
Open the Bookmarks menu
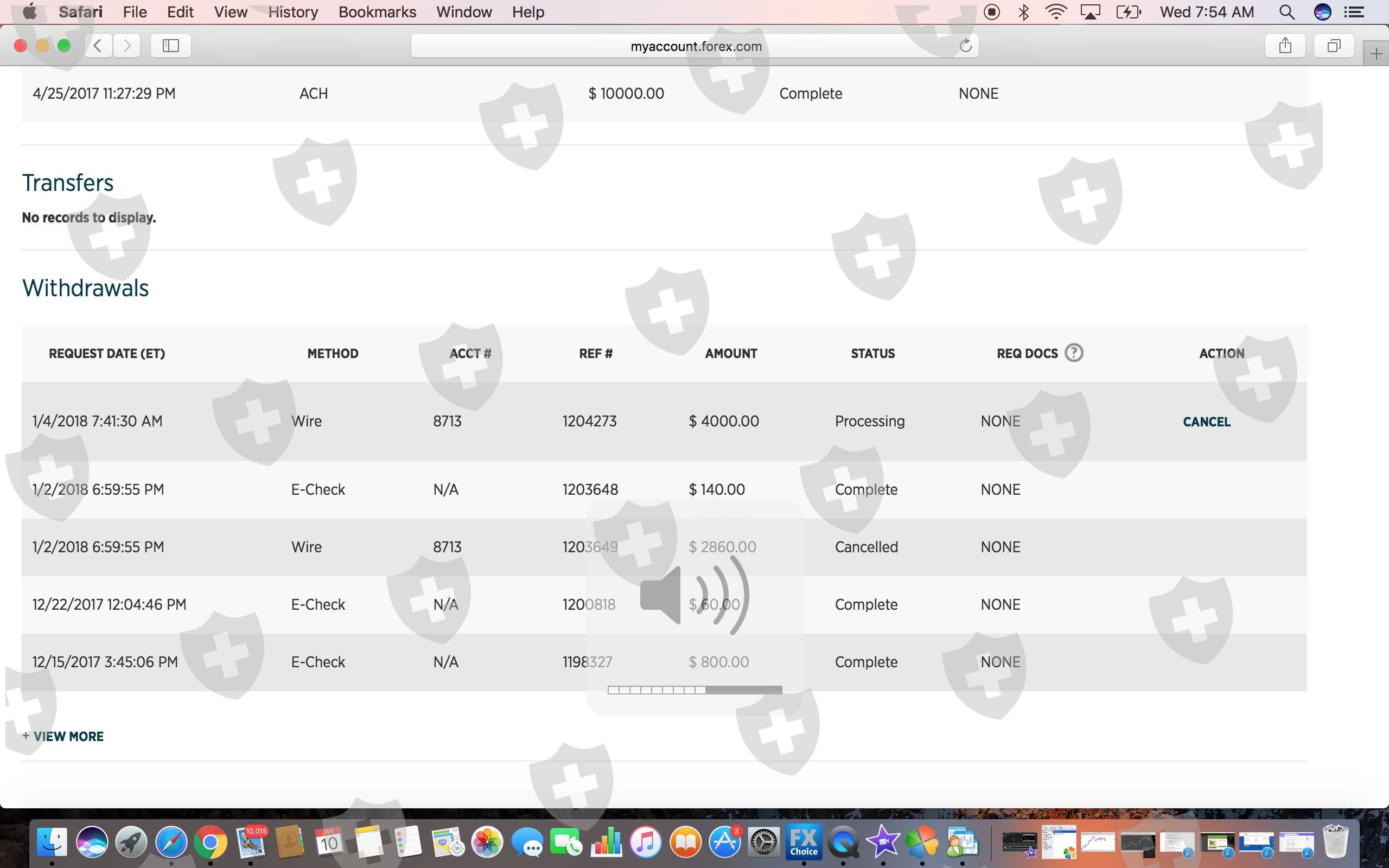[x=377, y=12]
